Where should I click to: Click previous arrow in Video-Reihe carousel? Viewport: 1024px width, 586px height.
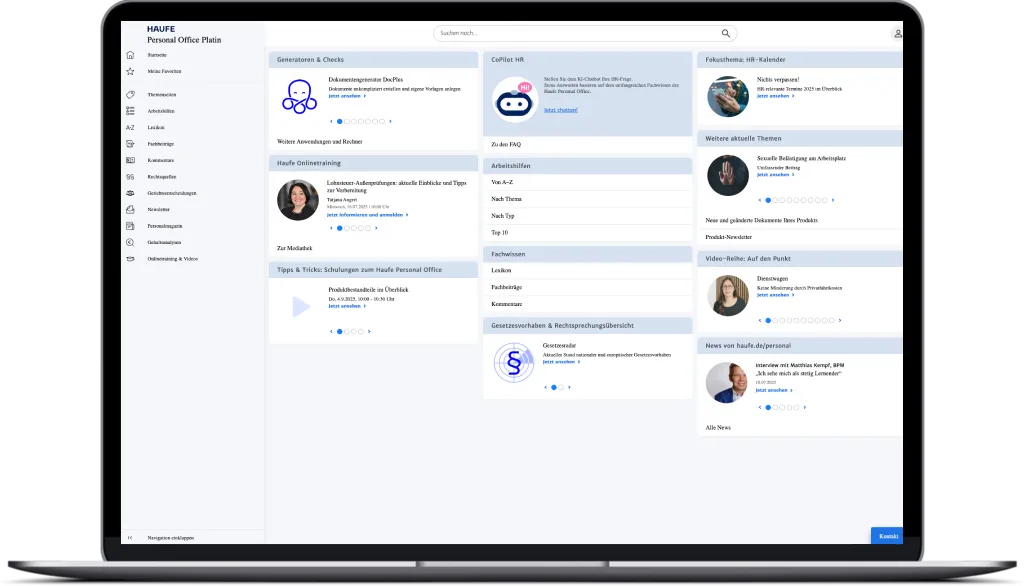click(760, 321)
